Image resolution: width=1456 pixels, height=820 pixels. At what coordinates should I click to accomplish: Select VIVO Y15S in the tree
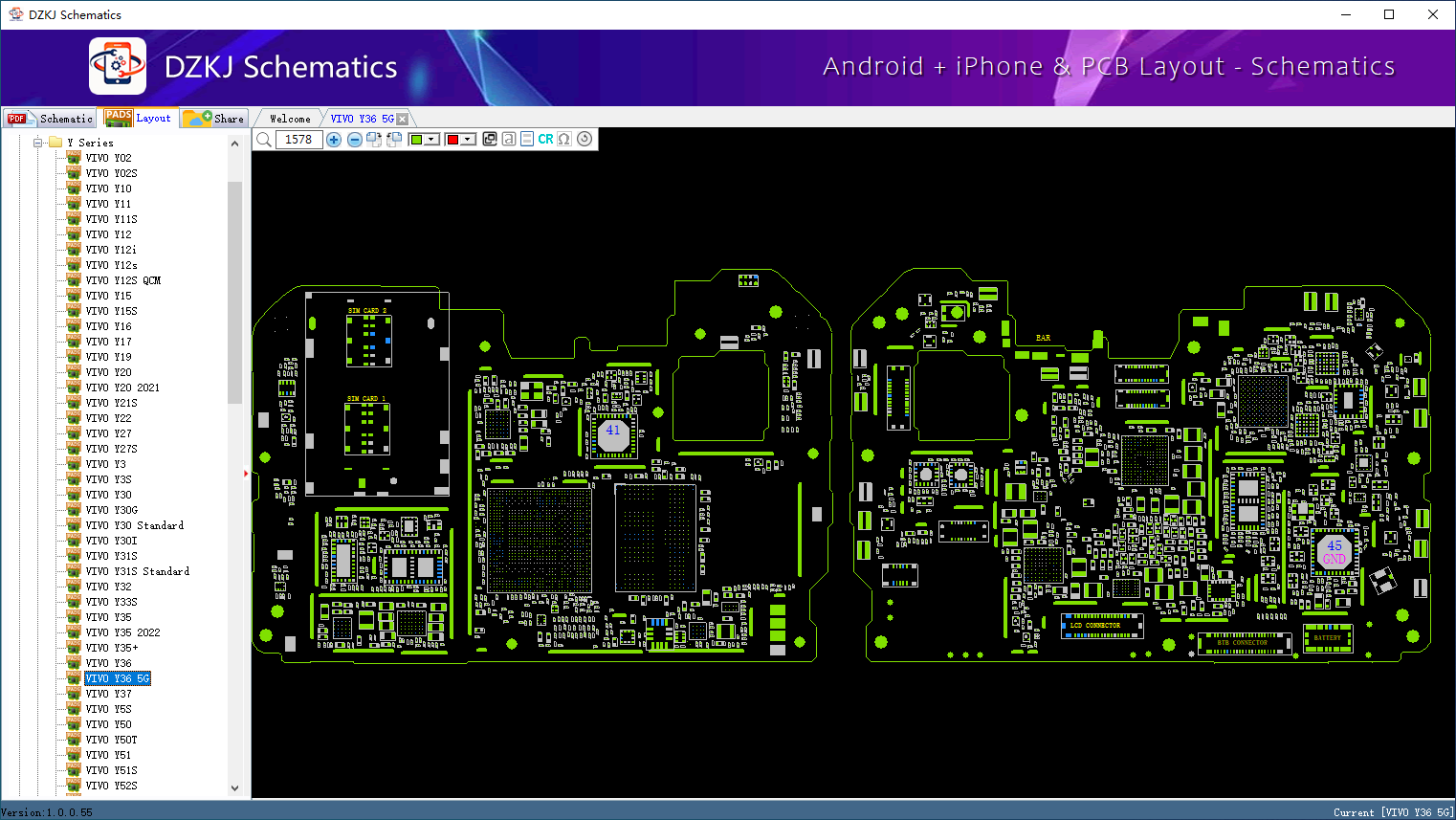111,311
